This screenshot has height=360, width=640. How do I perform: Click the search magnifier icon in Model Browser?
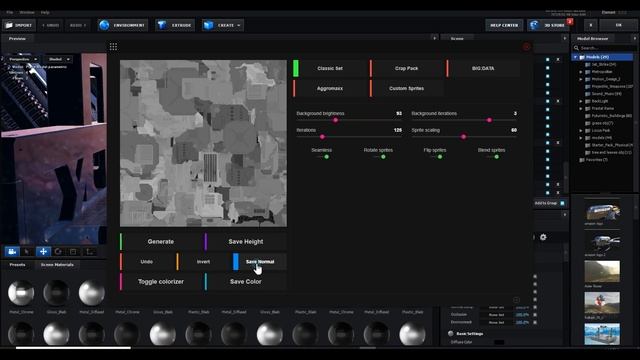tap(576, 48)
